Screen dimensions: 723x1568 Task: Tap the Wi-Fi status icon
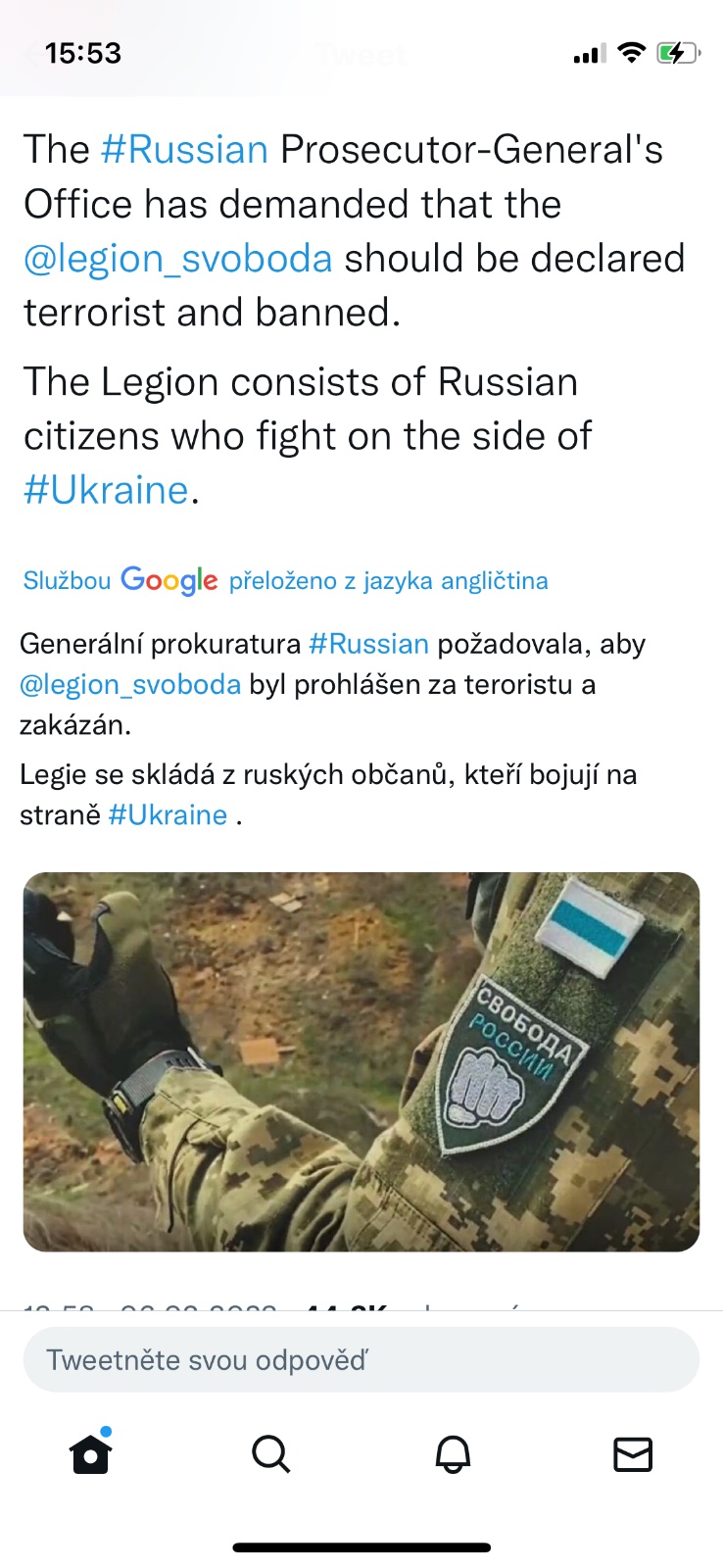(x=633, y=53)
